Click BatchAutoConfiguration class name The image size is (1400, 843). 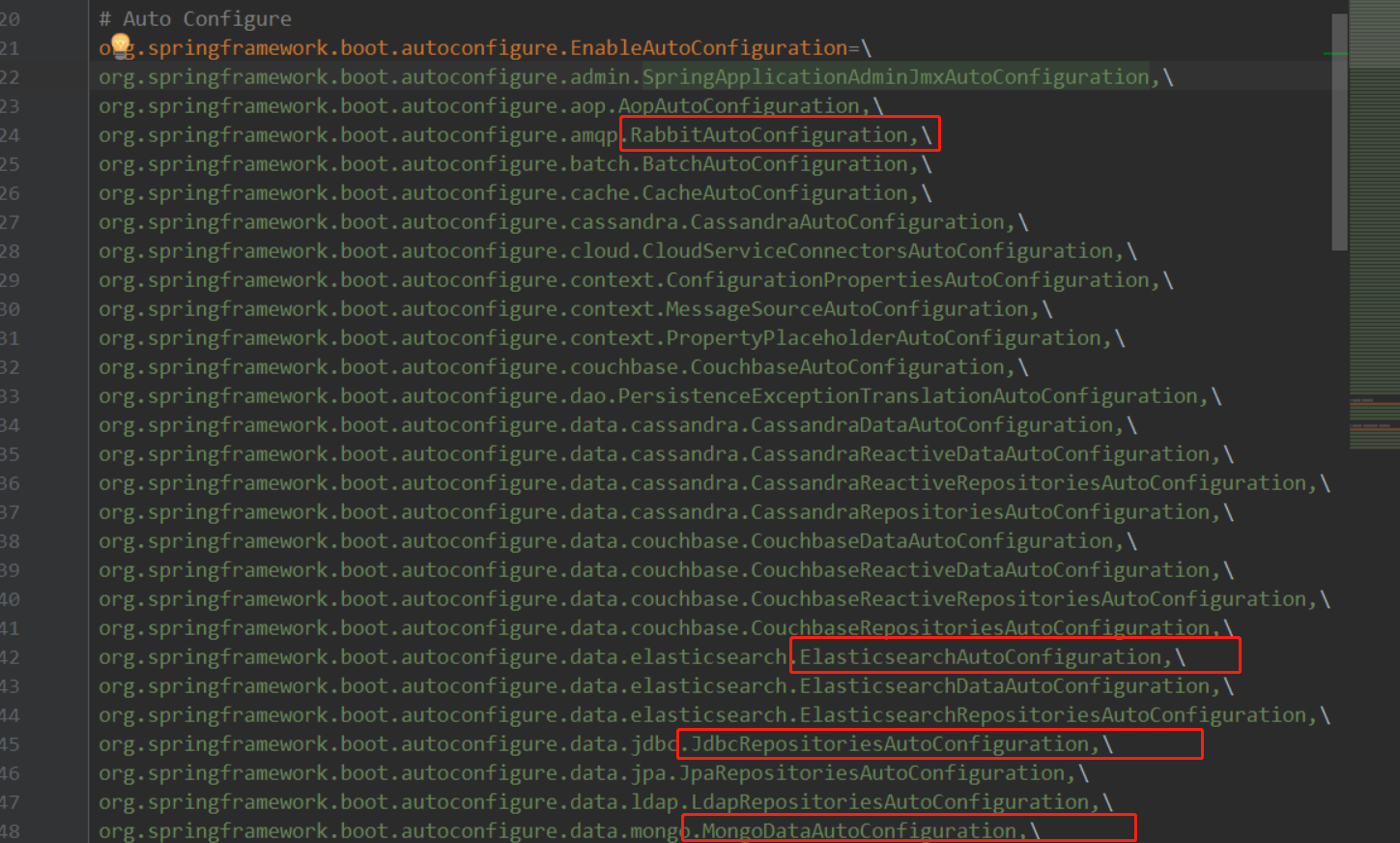(x=775, y=163)
